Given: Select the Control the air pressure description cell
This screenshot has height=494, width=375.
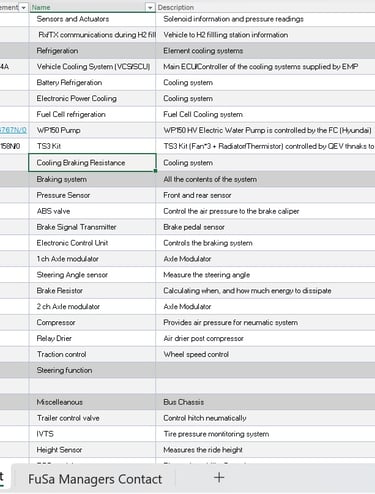Looking at the screenshot, I should click(265, 211).
